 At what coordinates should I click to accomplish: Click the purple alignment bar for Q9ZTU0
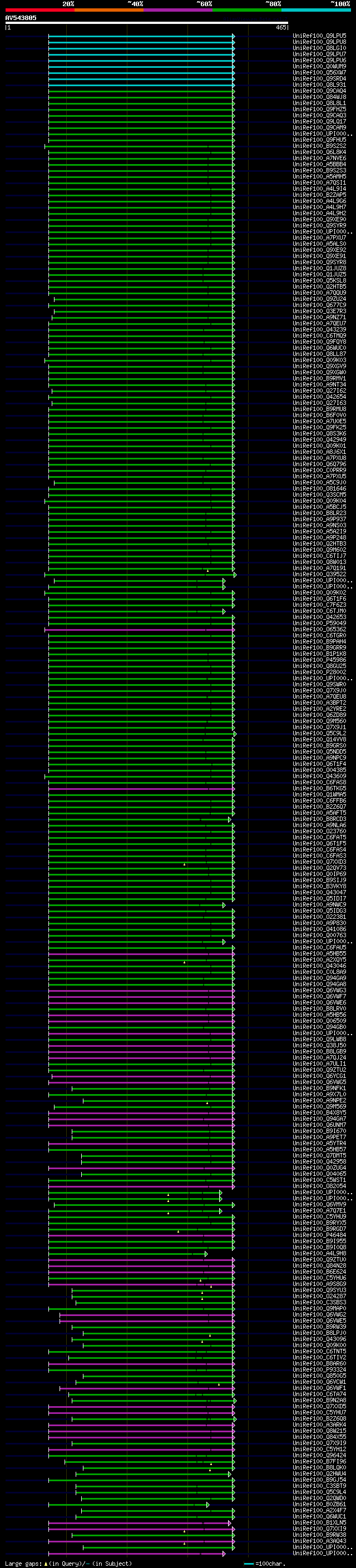141,1260
